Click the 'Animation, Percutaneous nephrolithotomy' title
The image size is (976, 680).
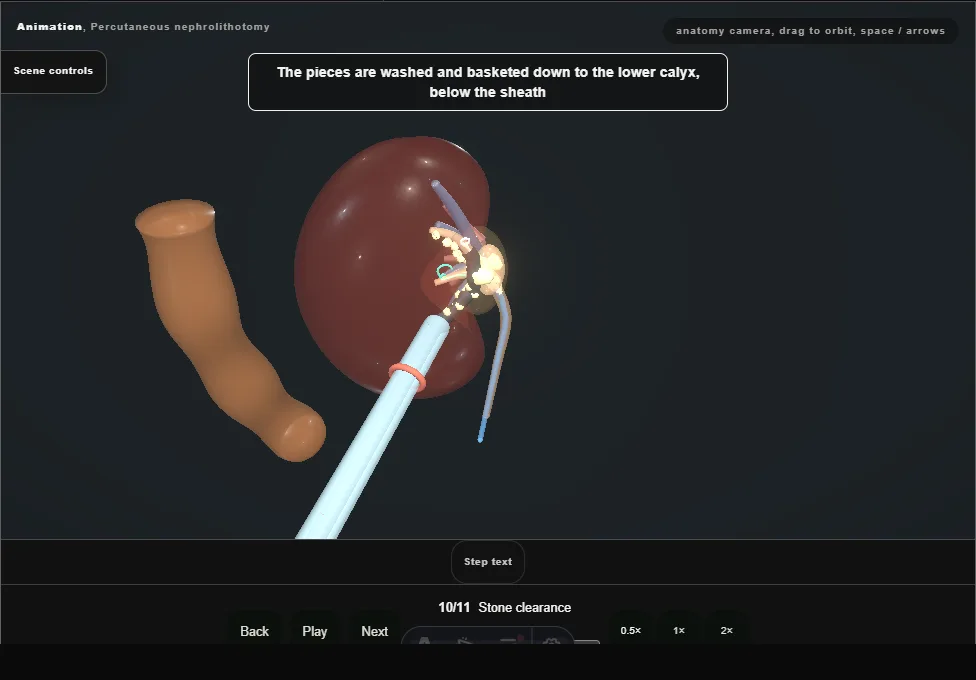tap(143, 27)
